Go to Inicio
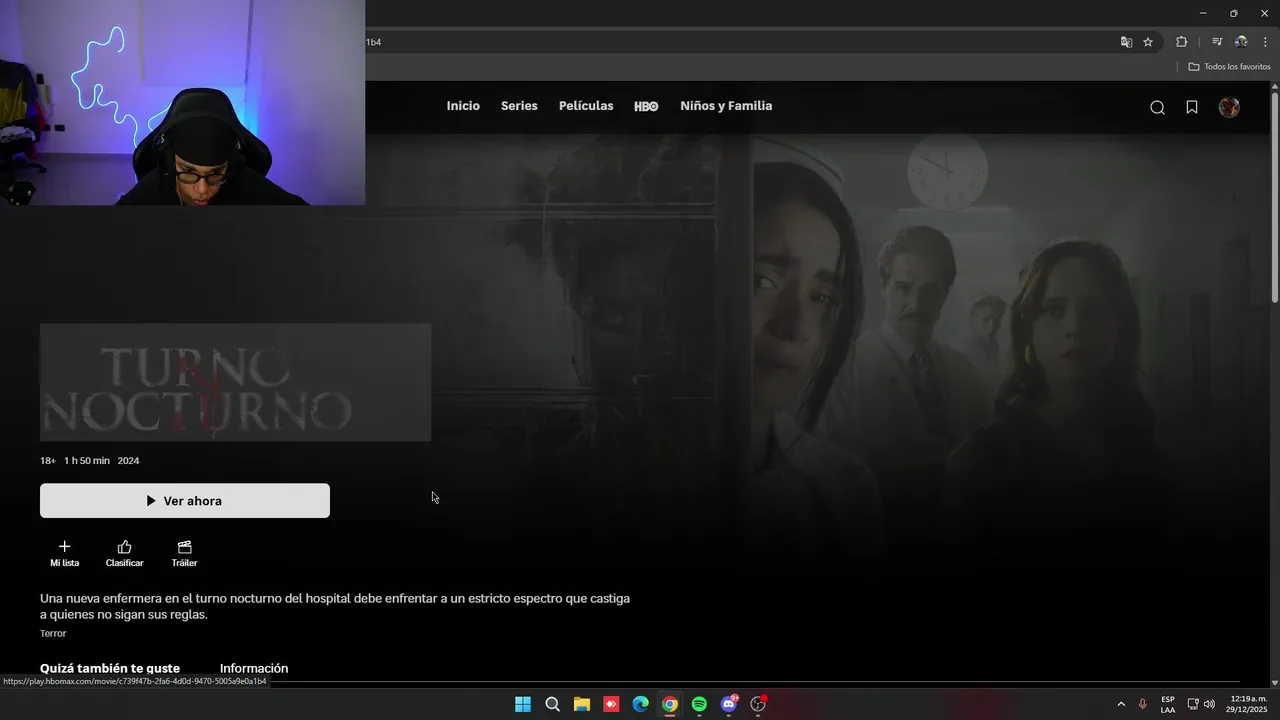1280x720 pixels. point(463,106)
